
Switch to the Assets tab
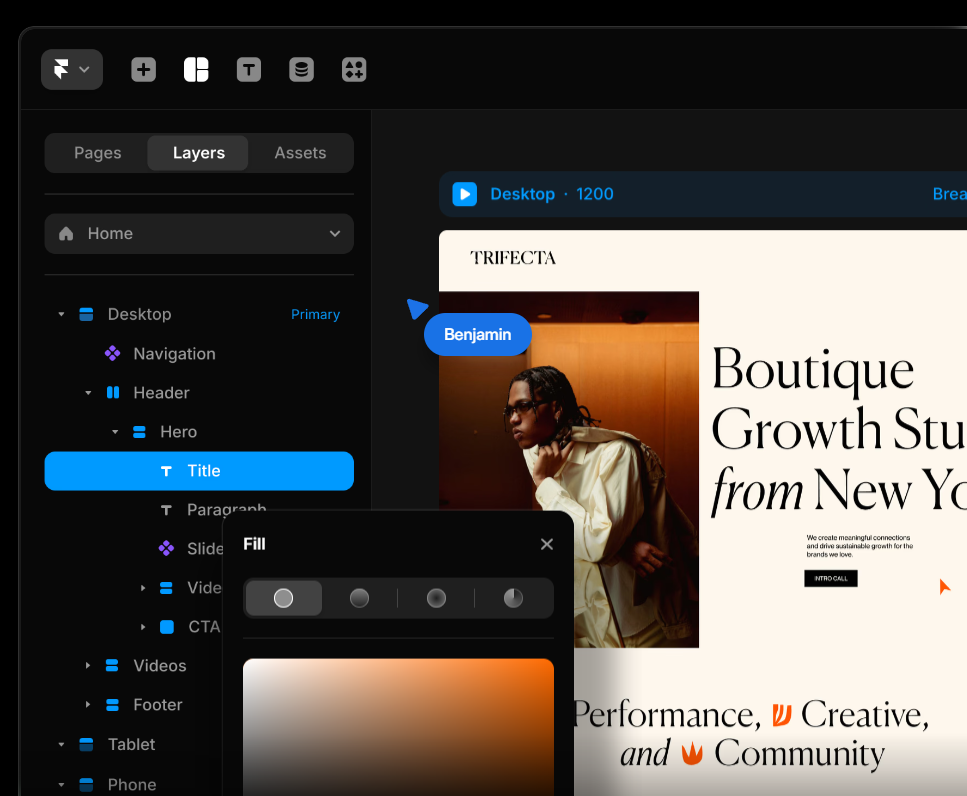(300, 153)
